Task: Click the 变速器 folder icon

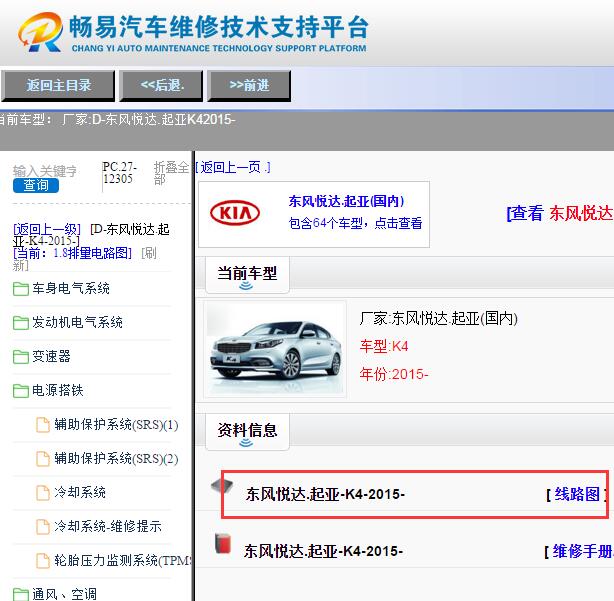Action: point(21,357)
